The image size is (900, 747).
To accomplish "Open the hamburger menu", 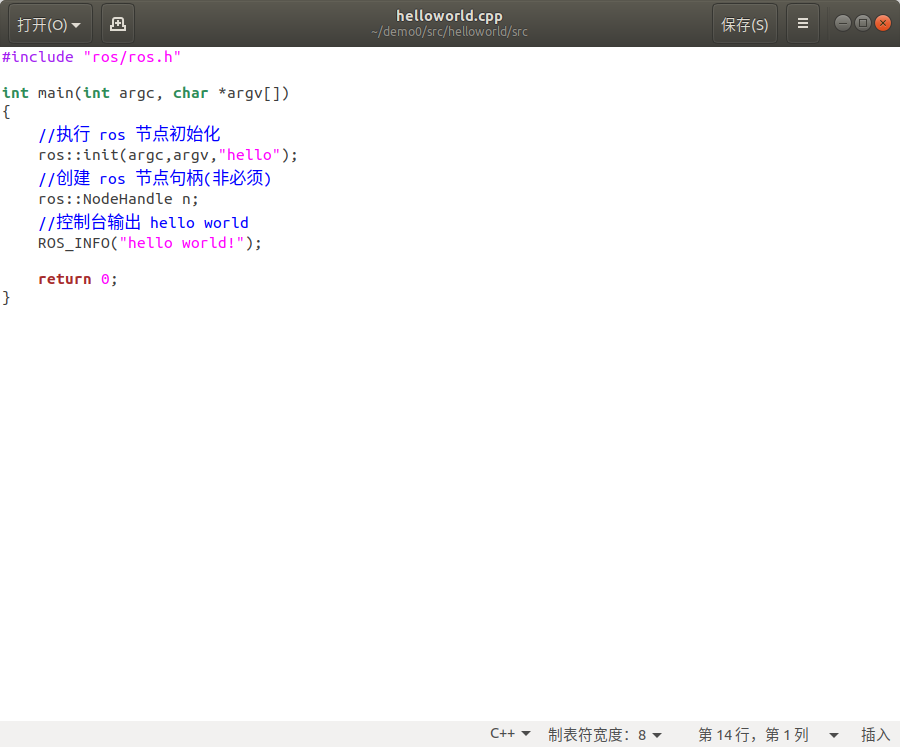I will click(x=803, y=23).
